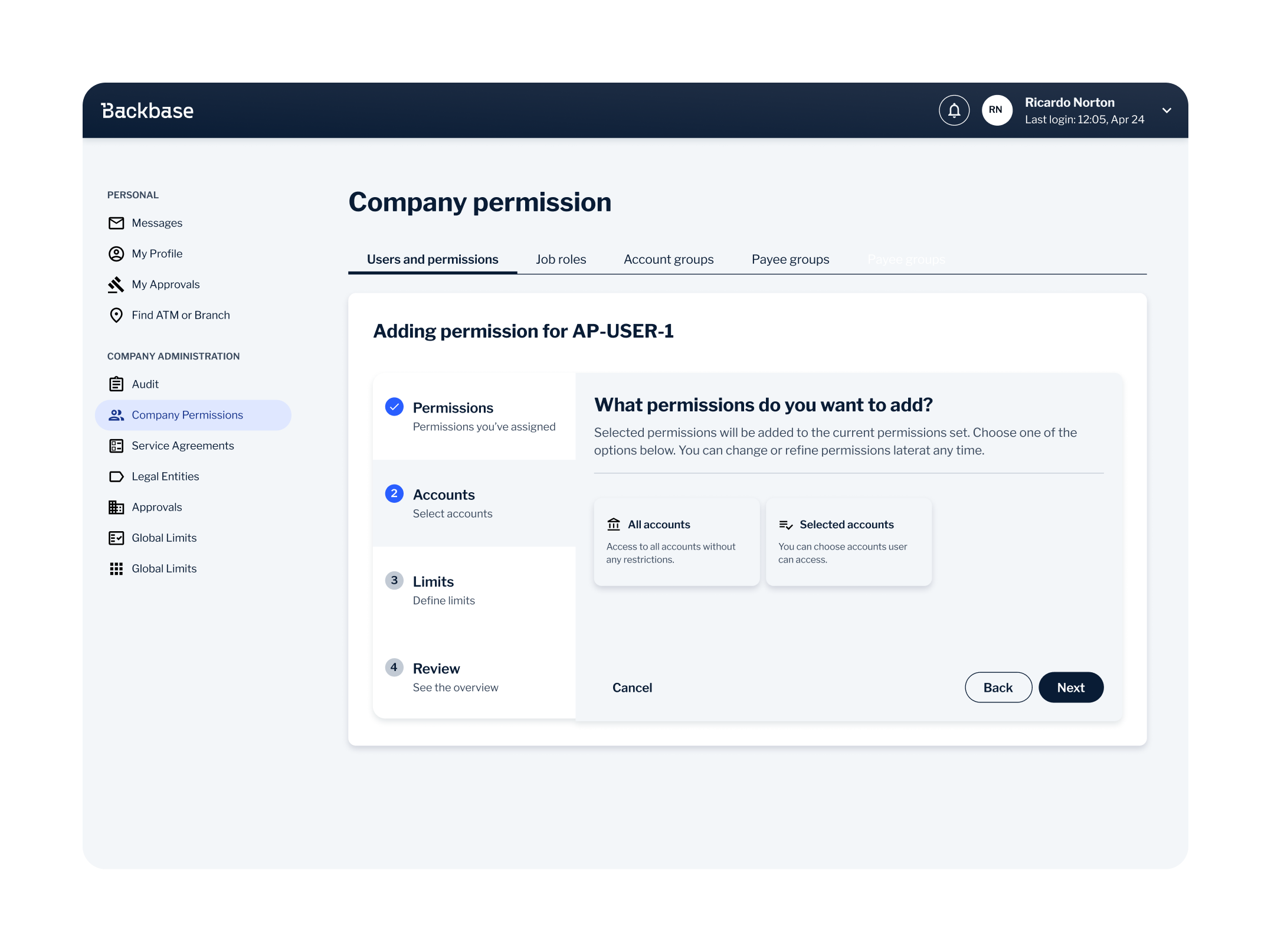Click the Next button to proceed
Screen dimensions: 1271x952
(1072, 687)
